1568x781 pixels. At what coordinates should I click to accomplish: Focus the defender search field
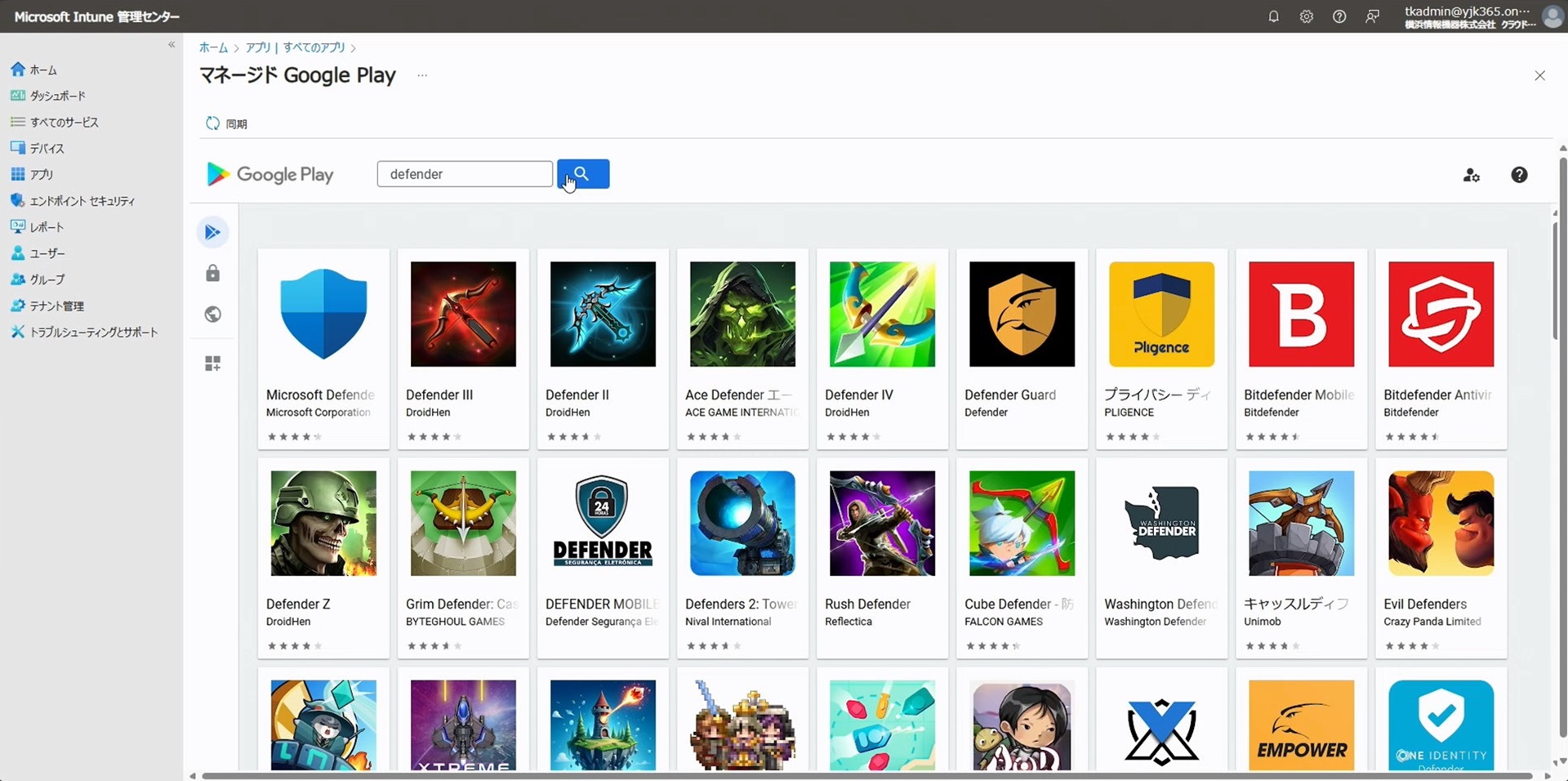click(x=465, y=174)
